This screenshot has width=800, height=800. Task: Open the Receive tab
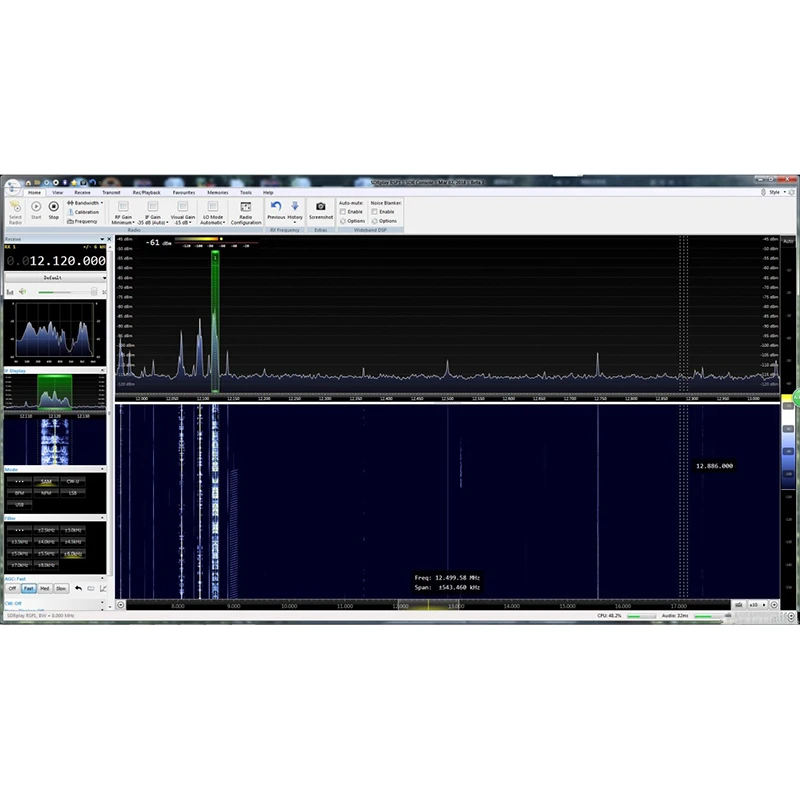tap(82, 192)
